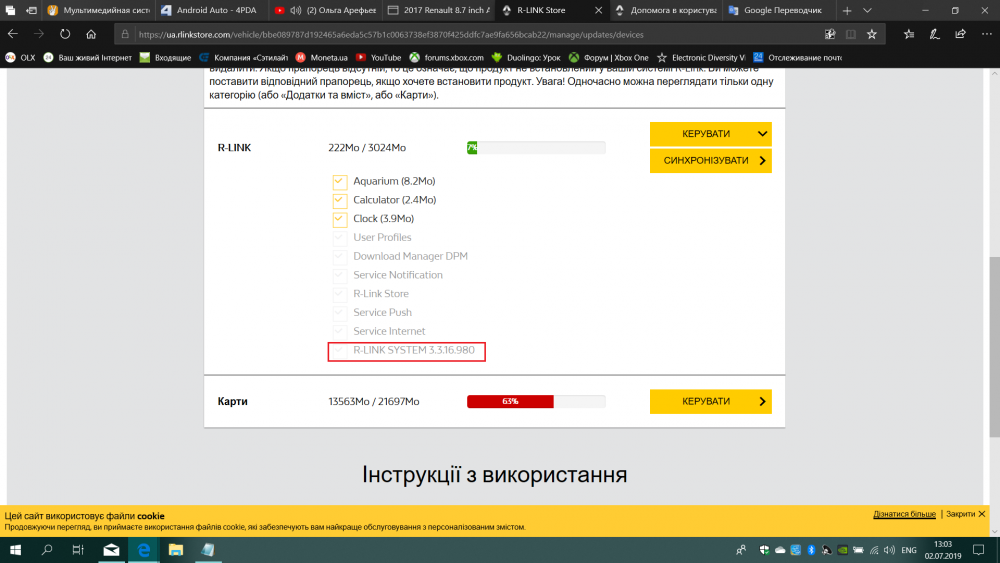The image size is (1000, 563).
Task: Open YouTube bookmark
Action: pos(378,57)
